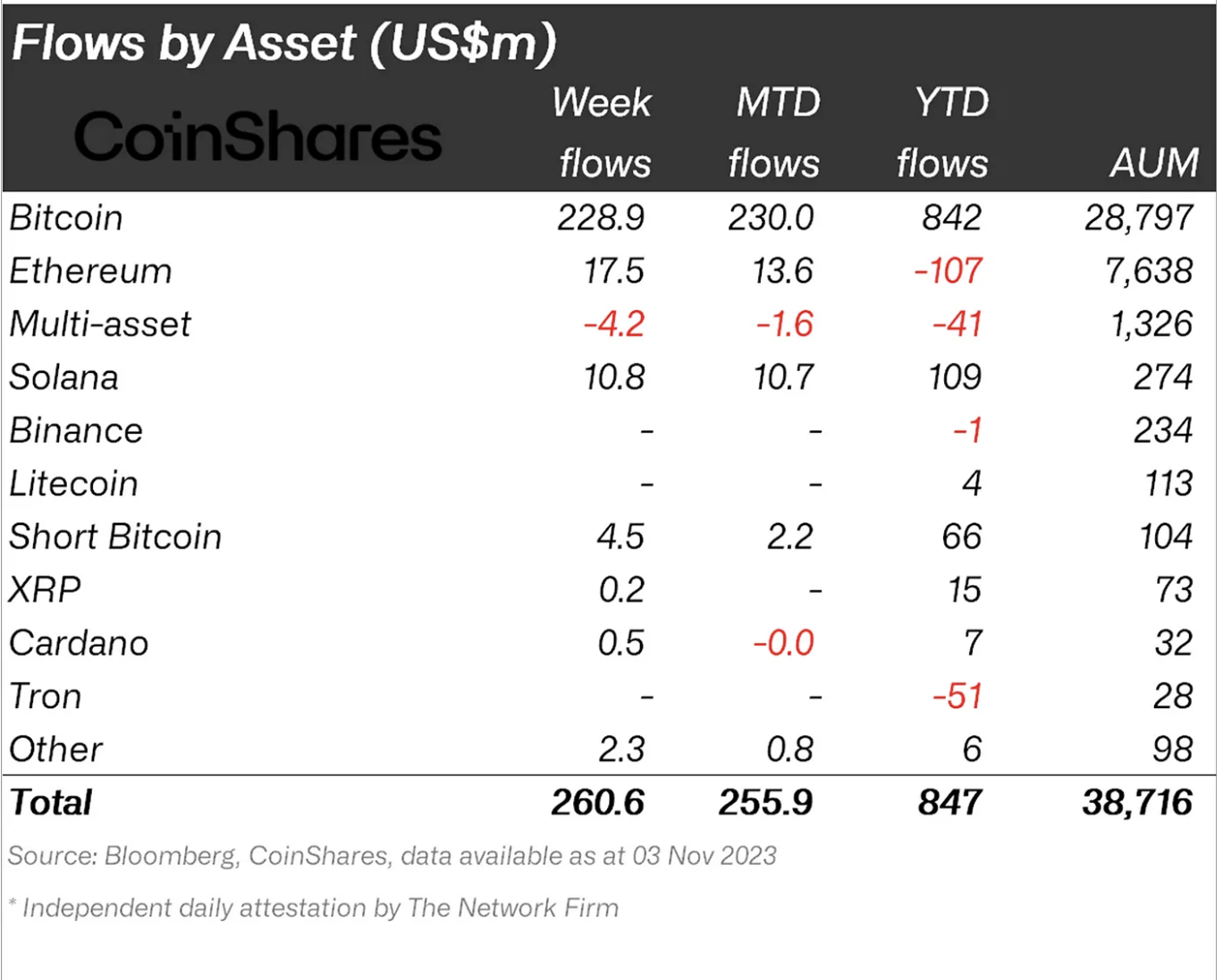This screenshot has height=980, width=1223.
Task: Select the Tron row label
Action: click(46, 697)
